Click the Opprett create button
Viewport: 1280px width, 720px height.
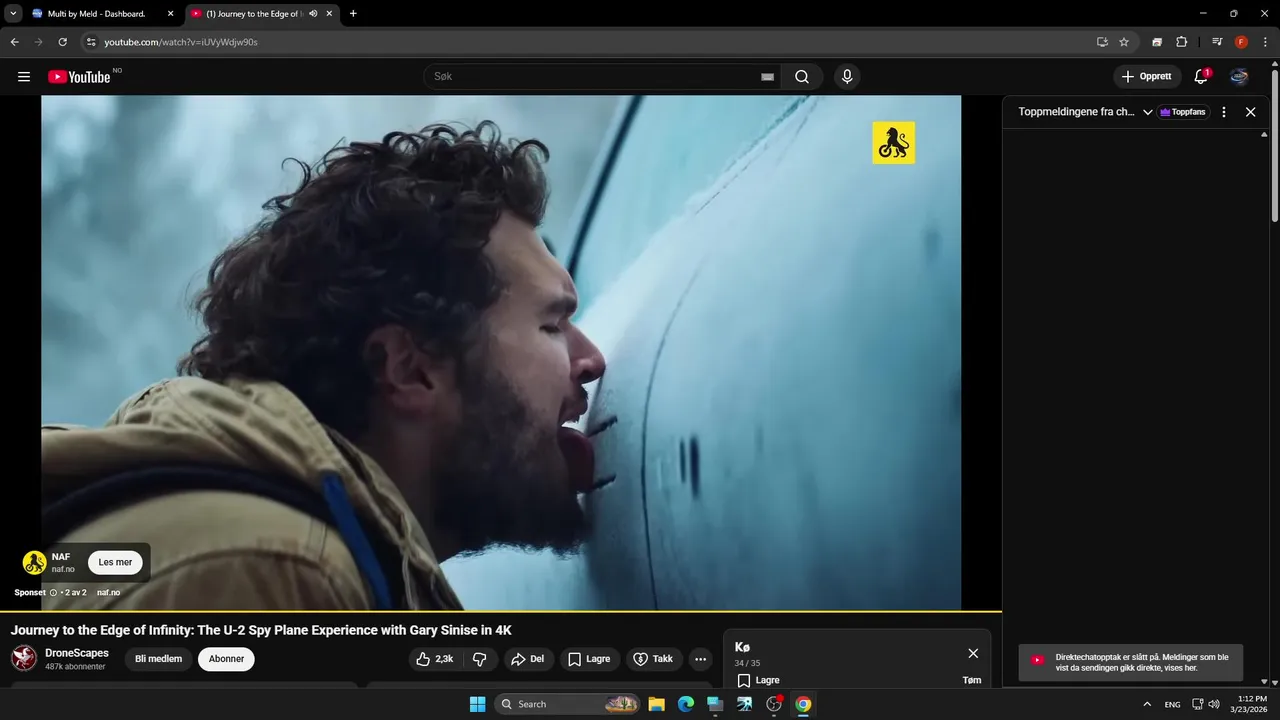pyautogui.click(x=1147, y=77)
